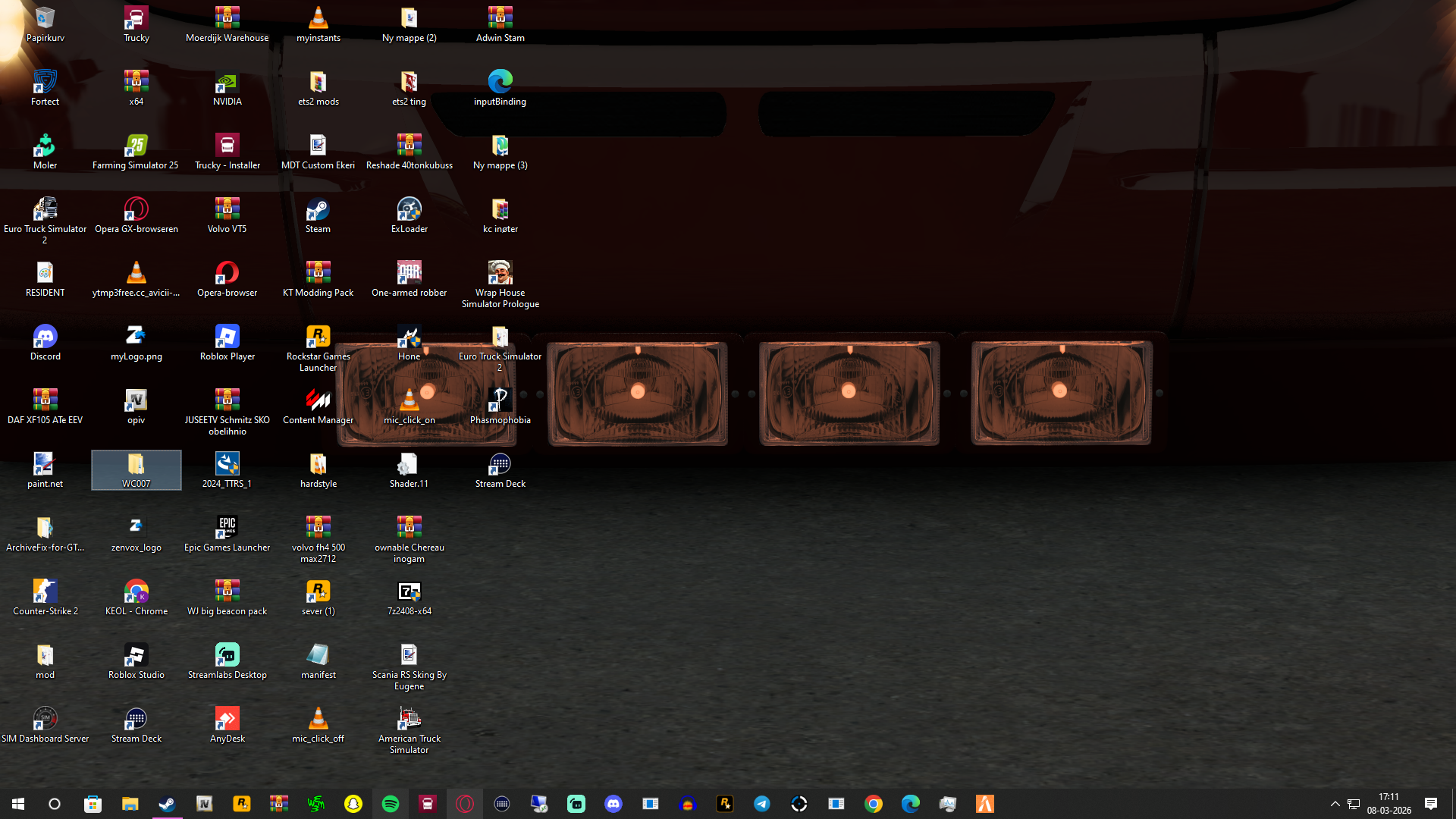The height and width of the screenshot is (819, 1456).
Task: Click the Spotify taskbar icon
Action: (391, 804)
